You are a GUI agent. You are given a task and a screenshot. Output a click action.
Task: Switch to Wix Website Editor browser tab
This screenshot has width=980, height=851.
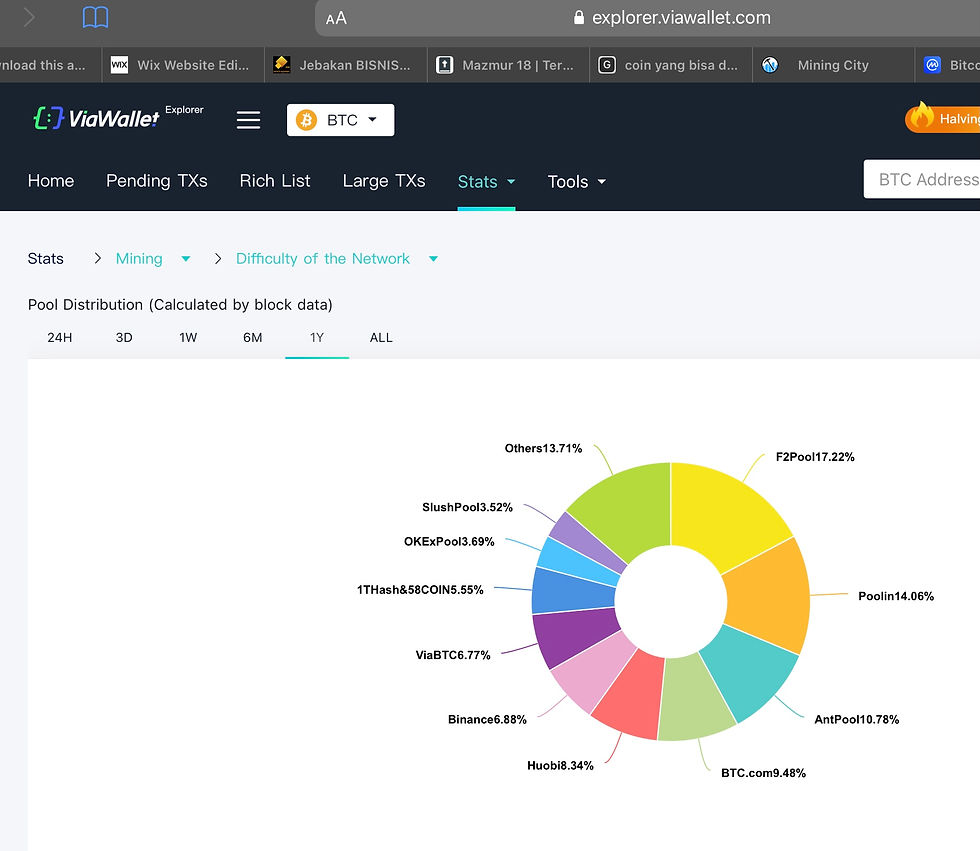[183, 65]
